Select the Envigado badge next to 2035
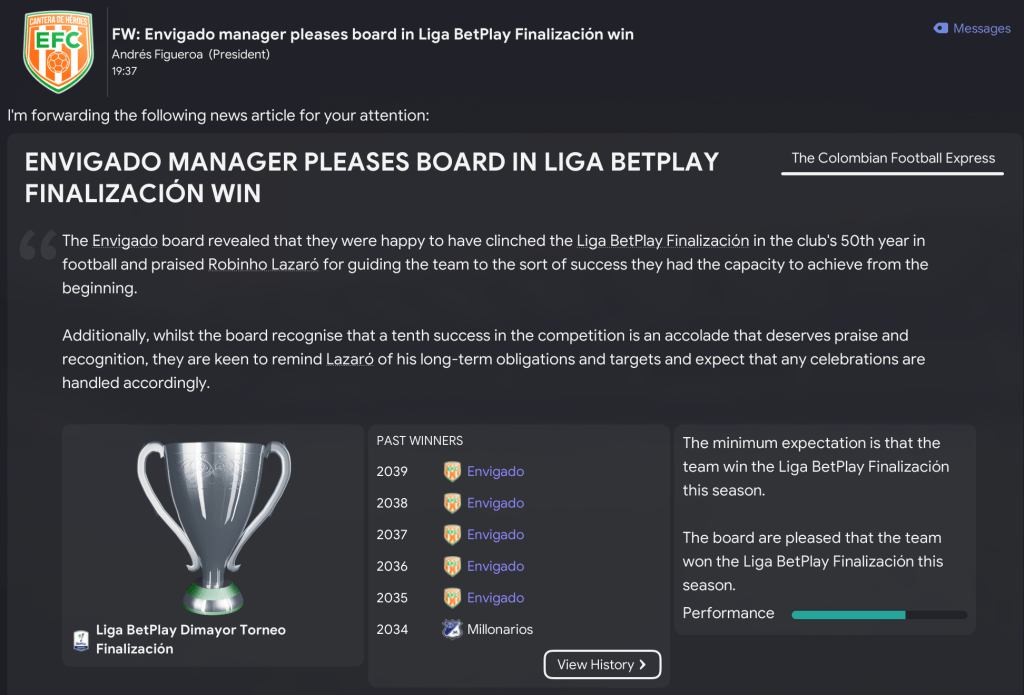 pyautogui.click(x=452, y=598)
